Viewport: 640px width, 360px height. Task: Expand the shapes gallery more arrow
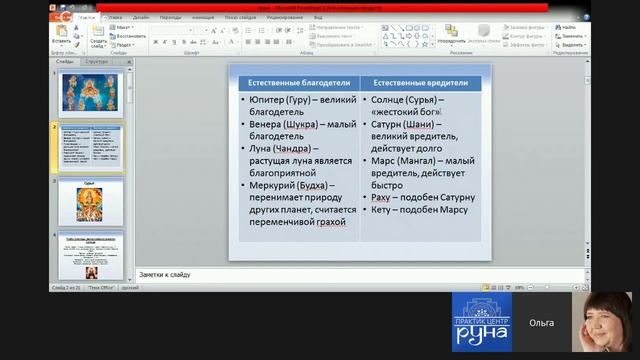[x=433, y=44]
